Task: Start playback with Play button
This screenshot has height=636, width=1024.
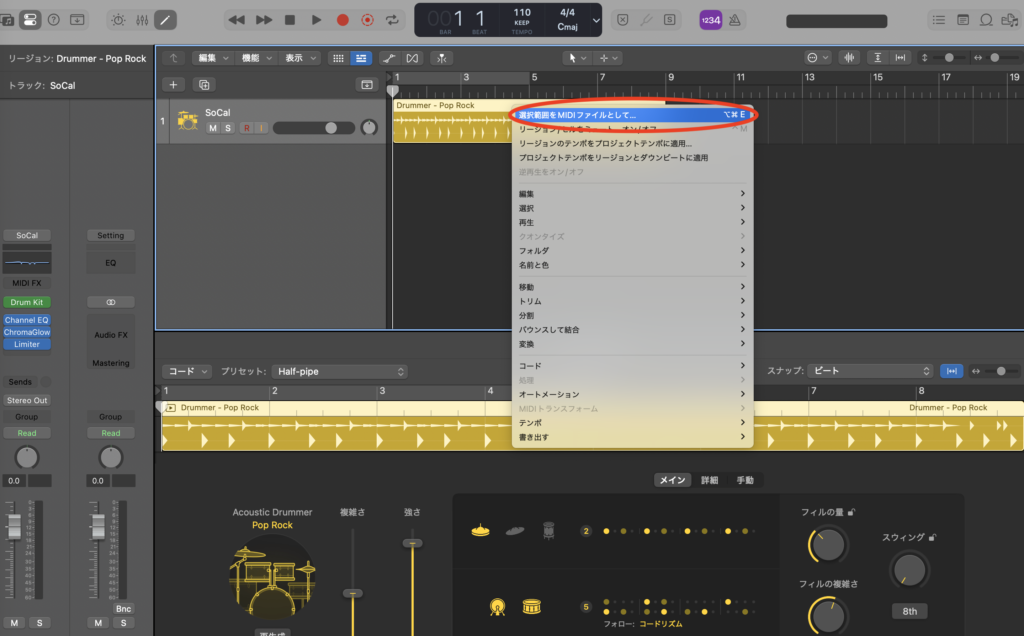Action: (316, 20)
